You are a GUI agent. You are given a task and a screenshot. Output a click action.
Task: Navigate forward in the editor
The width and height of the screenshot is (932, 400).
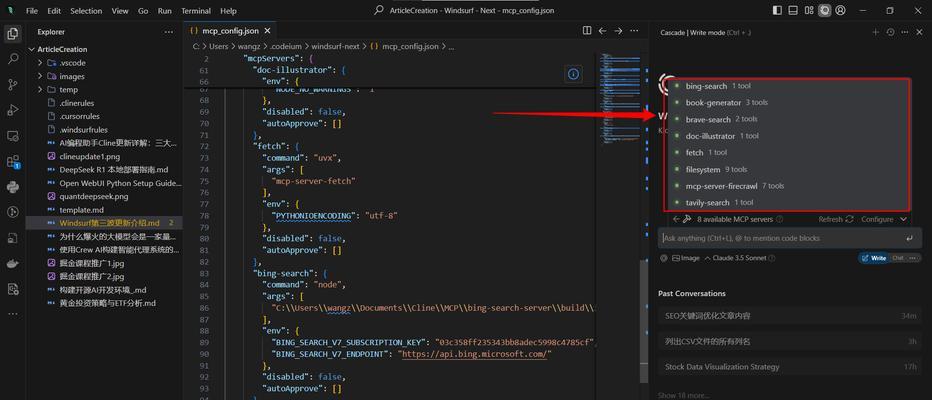point(618,30)
